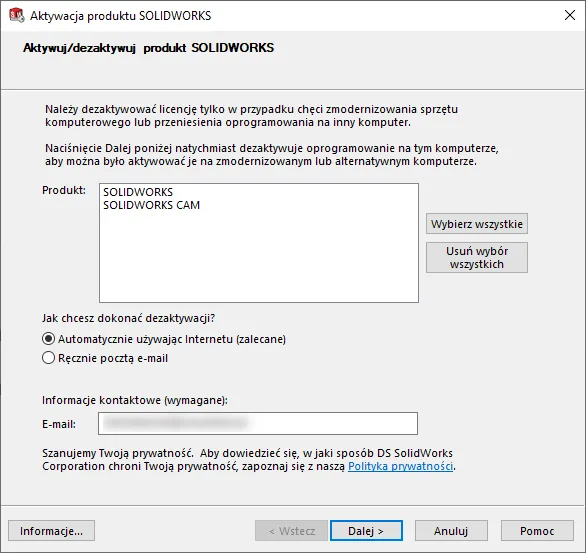Open the Informacje... button
The width and height of the screenshot is (586, 553).
click(52, 531)
